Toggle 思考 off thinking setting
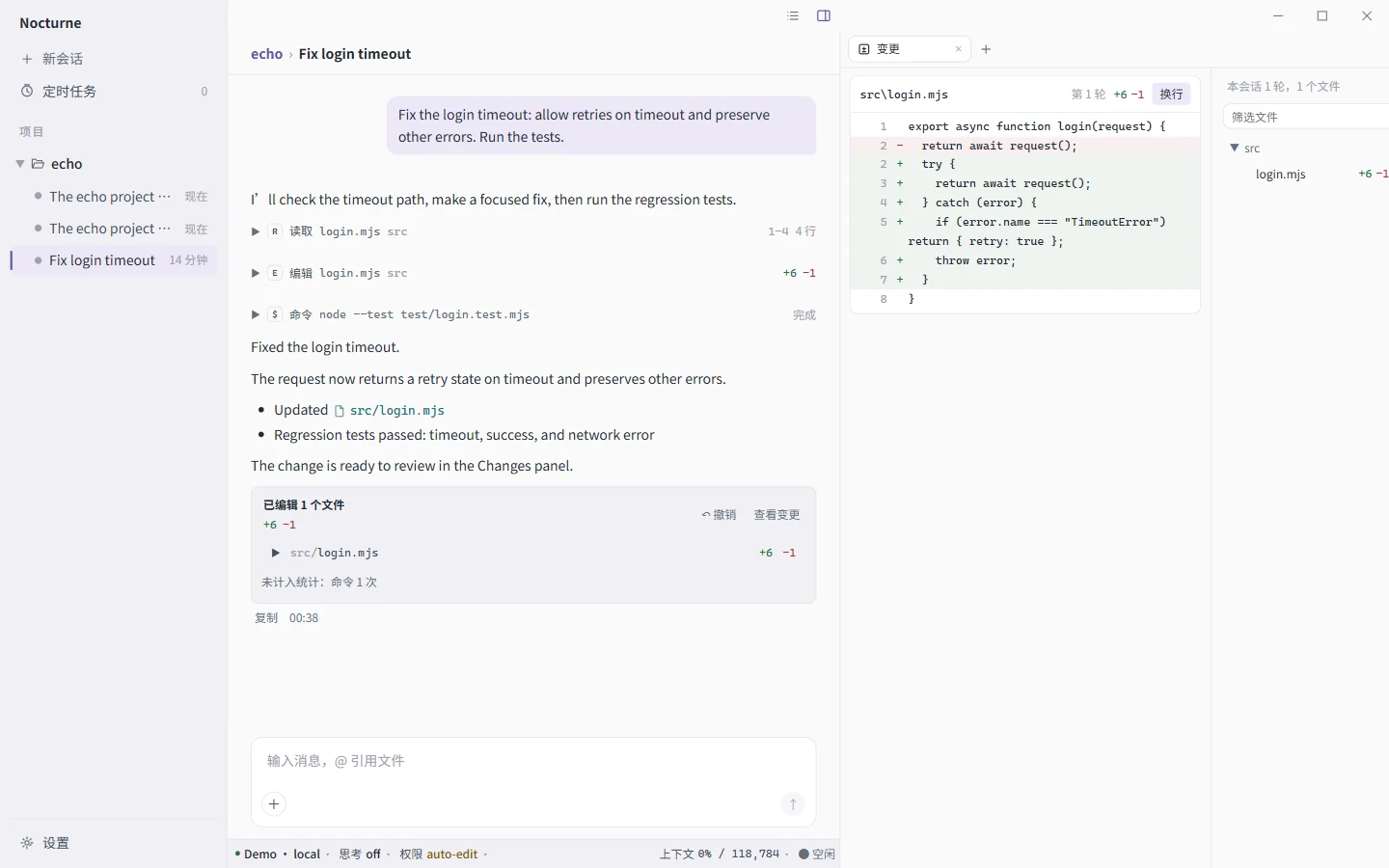1389x868 pixels. coord(360,854)
